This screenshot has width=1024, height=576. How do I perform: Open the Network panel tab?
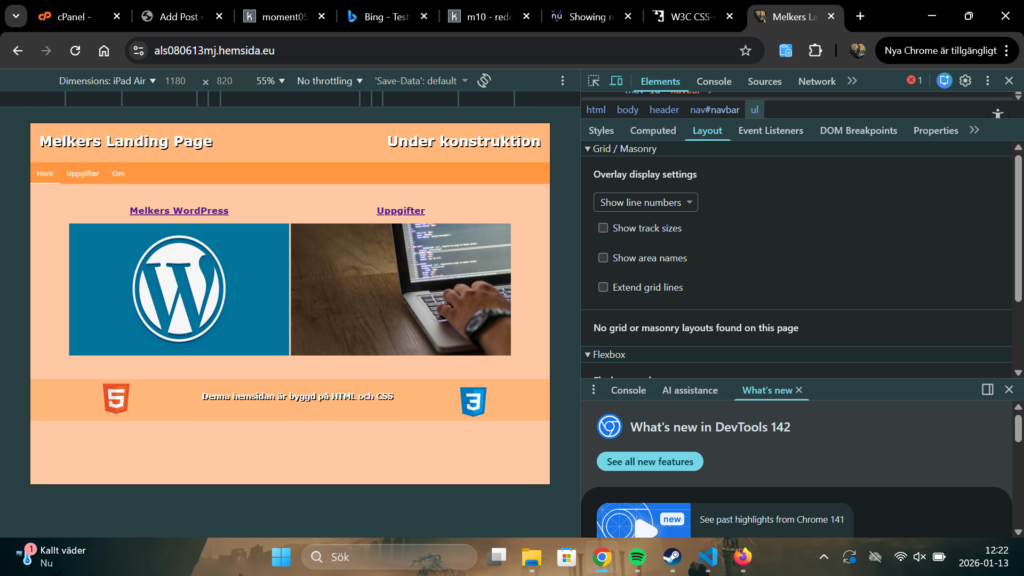coord(816,81)
